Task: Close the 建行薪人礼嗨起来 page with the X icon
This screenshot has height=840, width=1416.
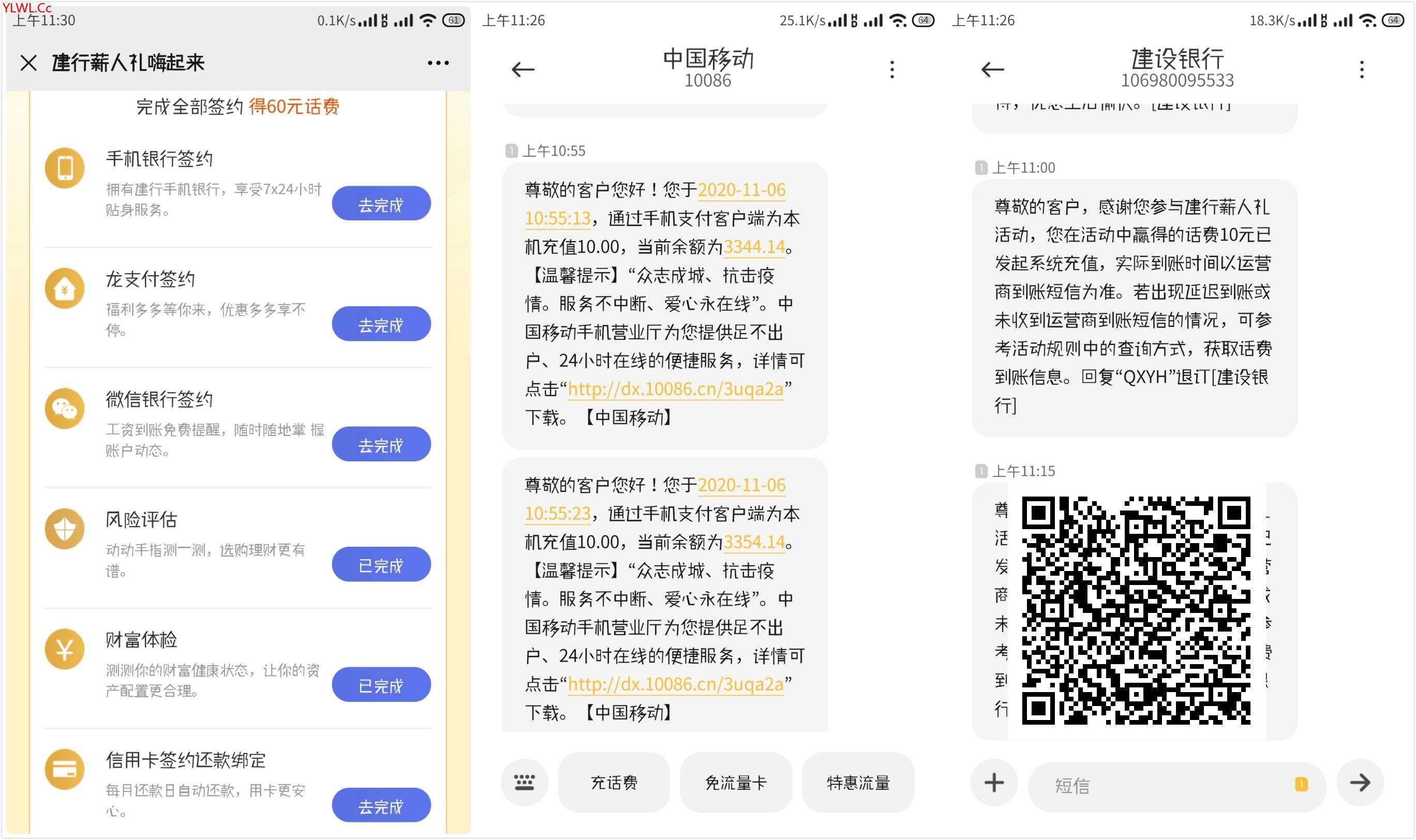Action: pyautogui.click(x=28, y=63)
